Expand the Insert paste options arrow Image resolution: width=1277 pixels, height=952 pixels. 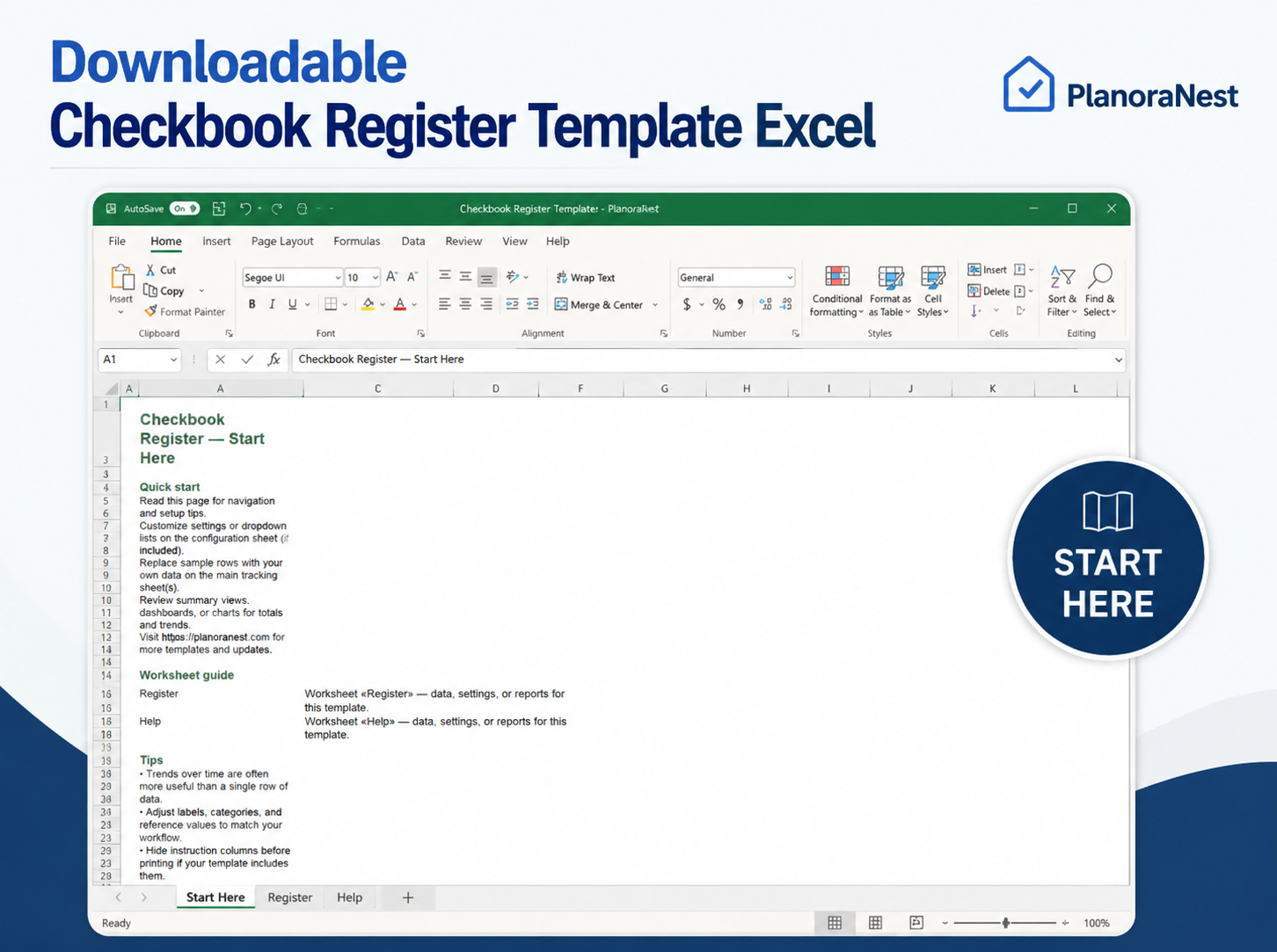(x=121, y=312)
